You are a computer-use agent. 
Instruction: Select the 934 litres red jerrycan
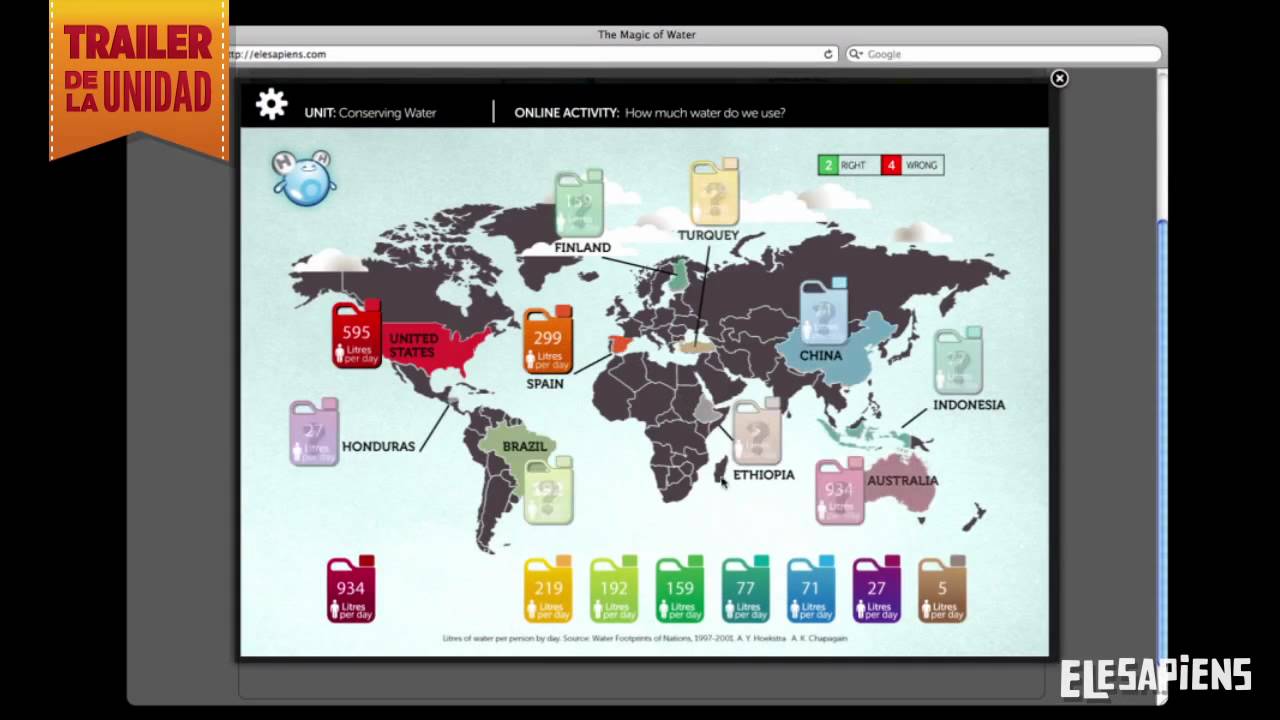[x=351, y=590]
